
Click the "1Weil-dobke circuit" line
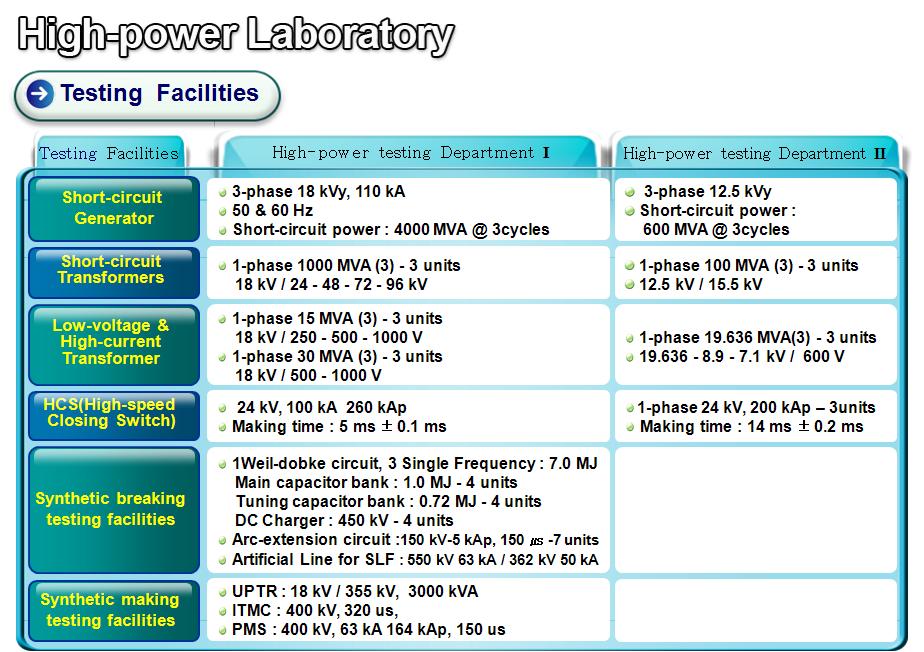pyautogui.click(x=414, y=463)
